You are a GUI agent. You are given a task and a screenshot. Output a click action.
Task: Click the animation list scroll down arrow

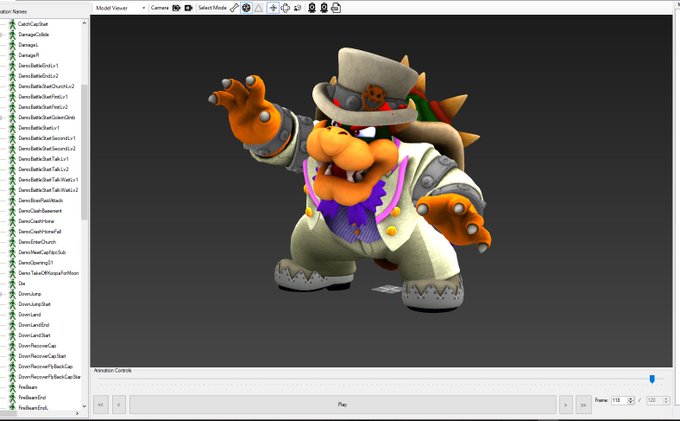84,406
